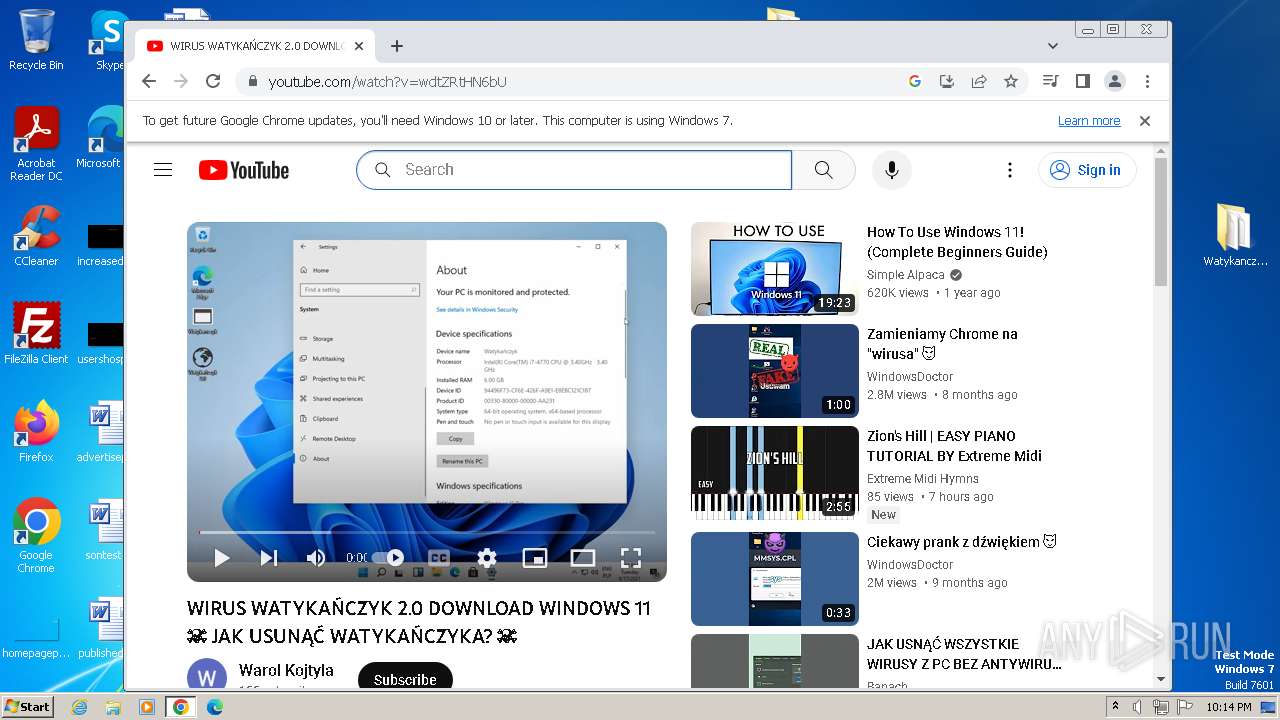Subscribe to Warol Kojtyla channel
Screen dimensions: 1280x720
(405, 677)
